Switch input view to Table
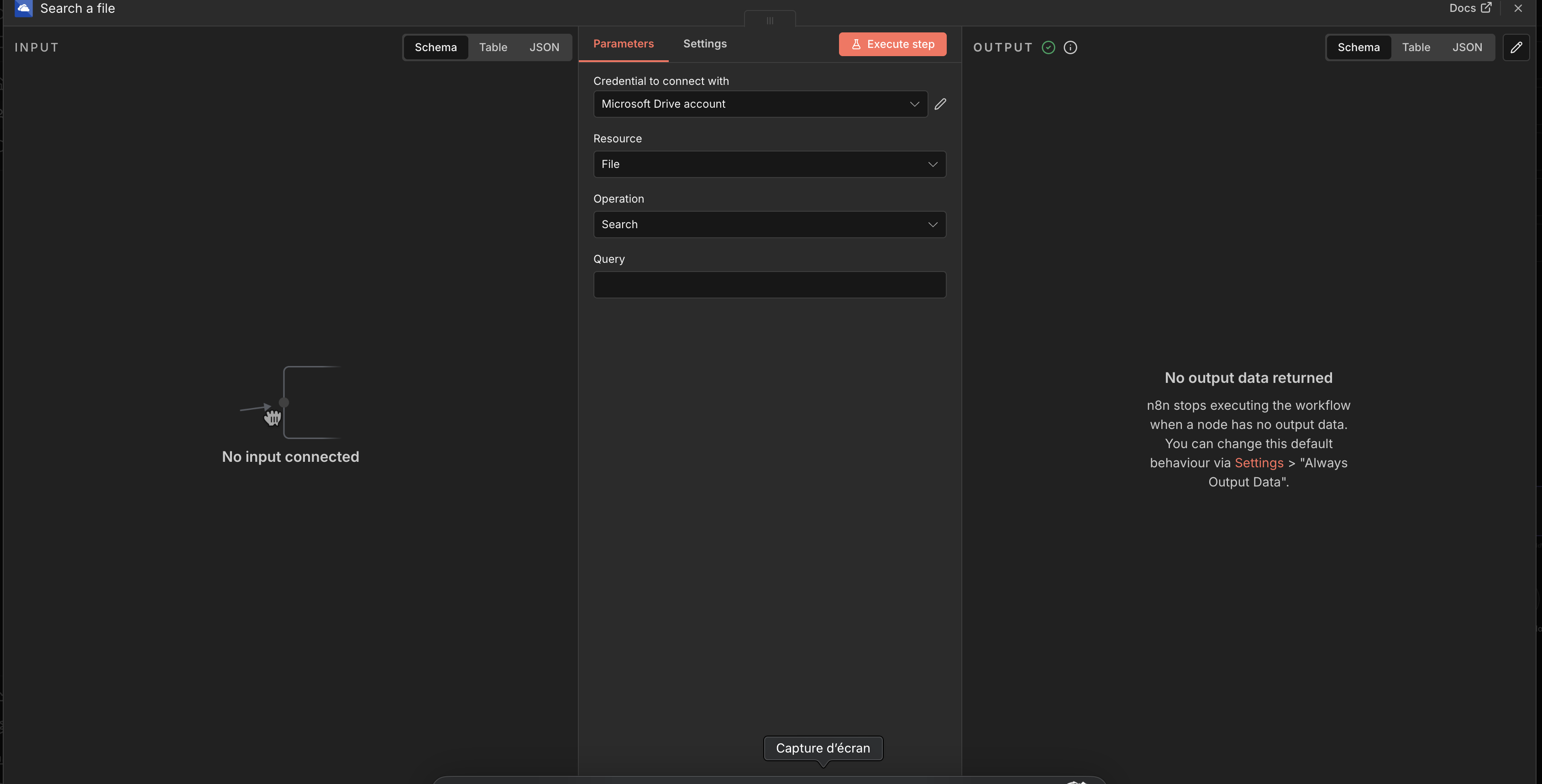 coord(493,47)
